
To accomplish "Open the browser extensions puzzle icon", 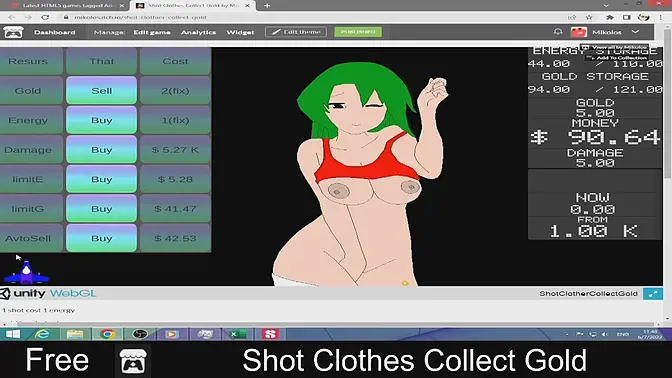I will (x=609, y=18).
